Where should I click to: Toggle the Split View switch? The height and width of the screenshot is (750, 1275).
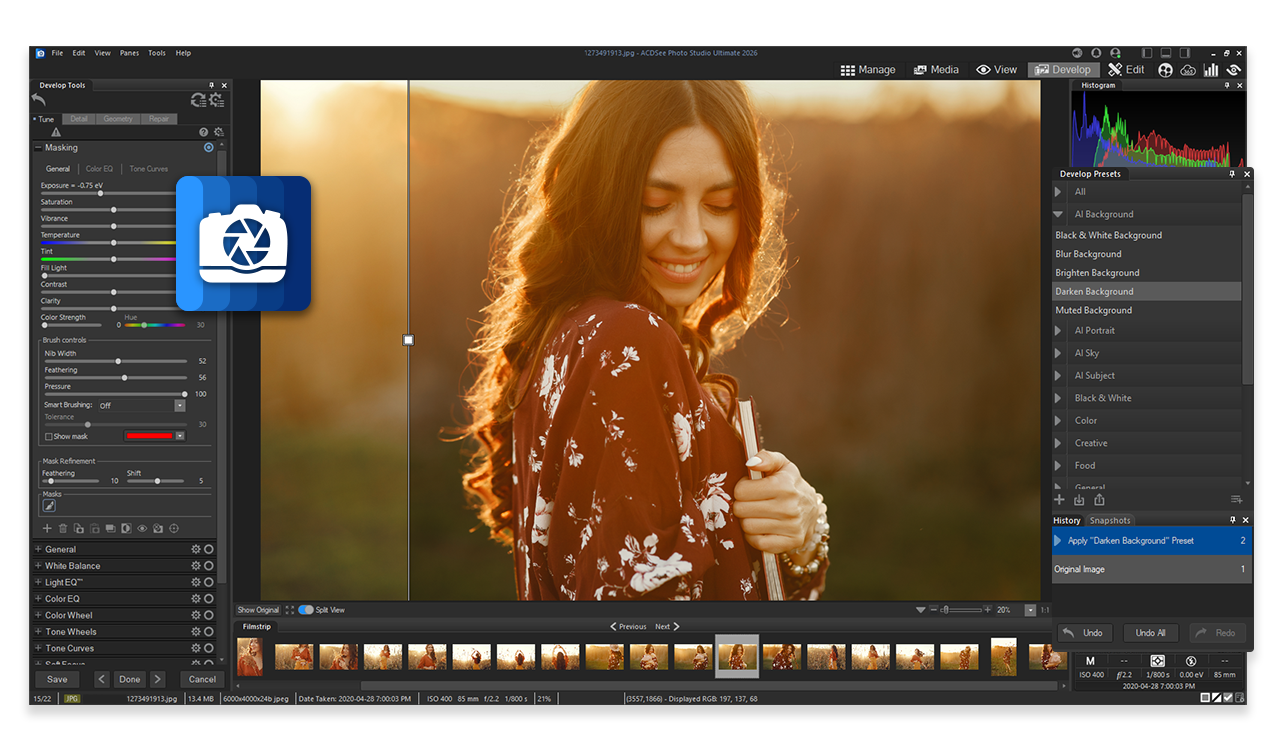tap(306, 610)
